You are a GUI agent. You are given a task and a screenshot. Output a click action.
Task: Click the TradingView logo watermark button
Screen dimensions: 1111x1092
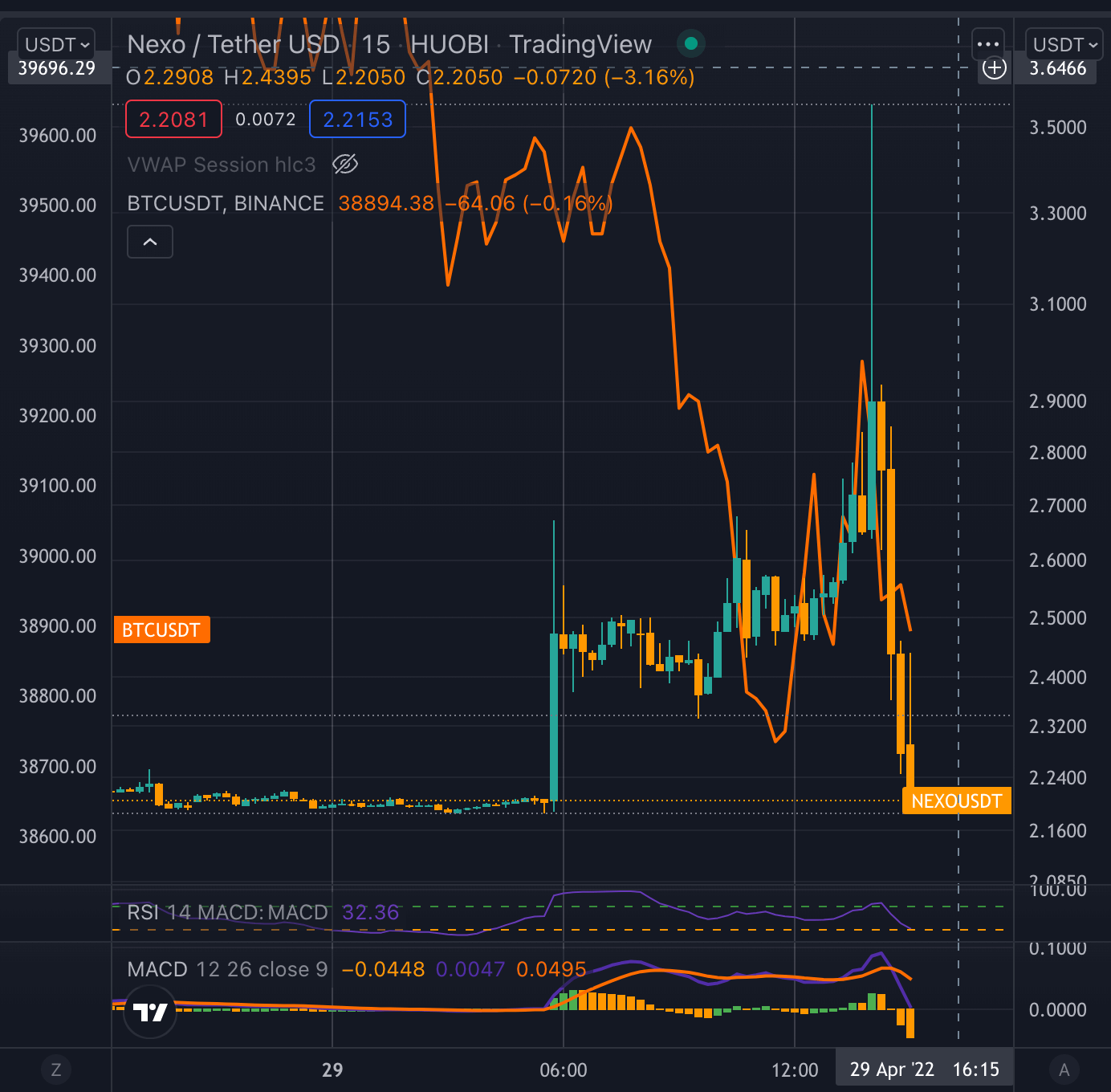150,1012
